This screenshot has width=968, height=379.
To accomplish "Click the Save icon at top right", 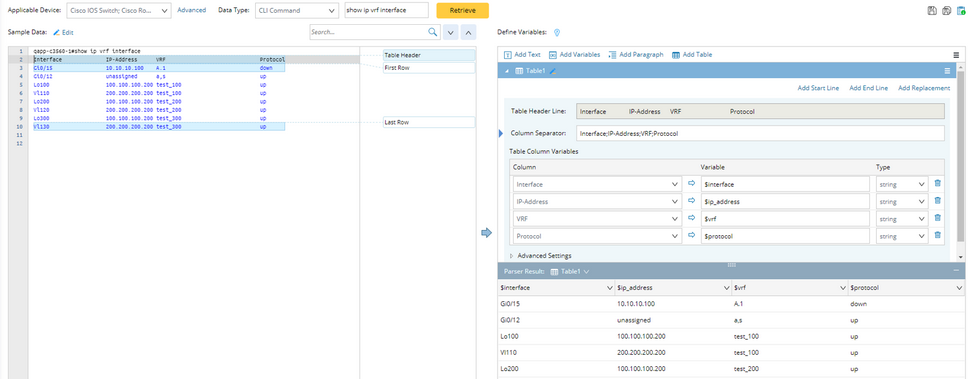I will pyautogui.click(x=932, y=11).
